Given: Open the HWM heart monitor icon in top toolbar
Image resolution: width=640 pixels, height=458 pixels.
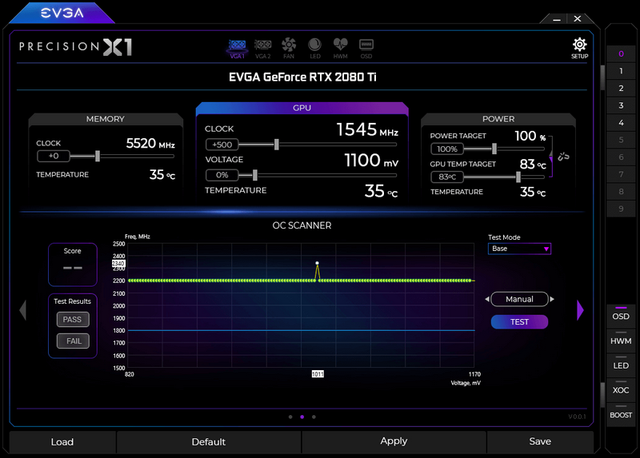Looking at the screenshot, I should tap(340, 48).
